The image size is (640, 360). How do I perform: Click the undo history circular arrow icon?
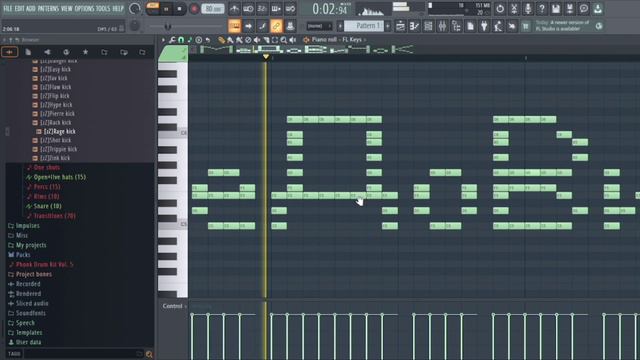click(500, 9)
